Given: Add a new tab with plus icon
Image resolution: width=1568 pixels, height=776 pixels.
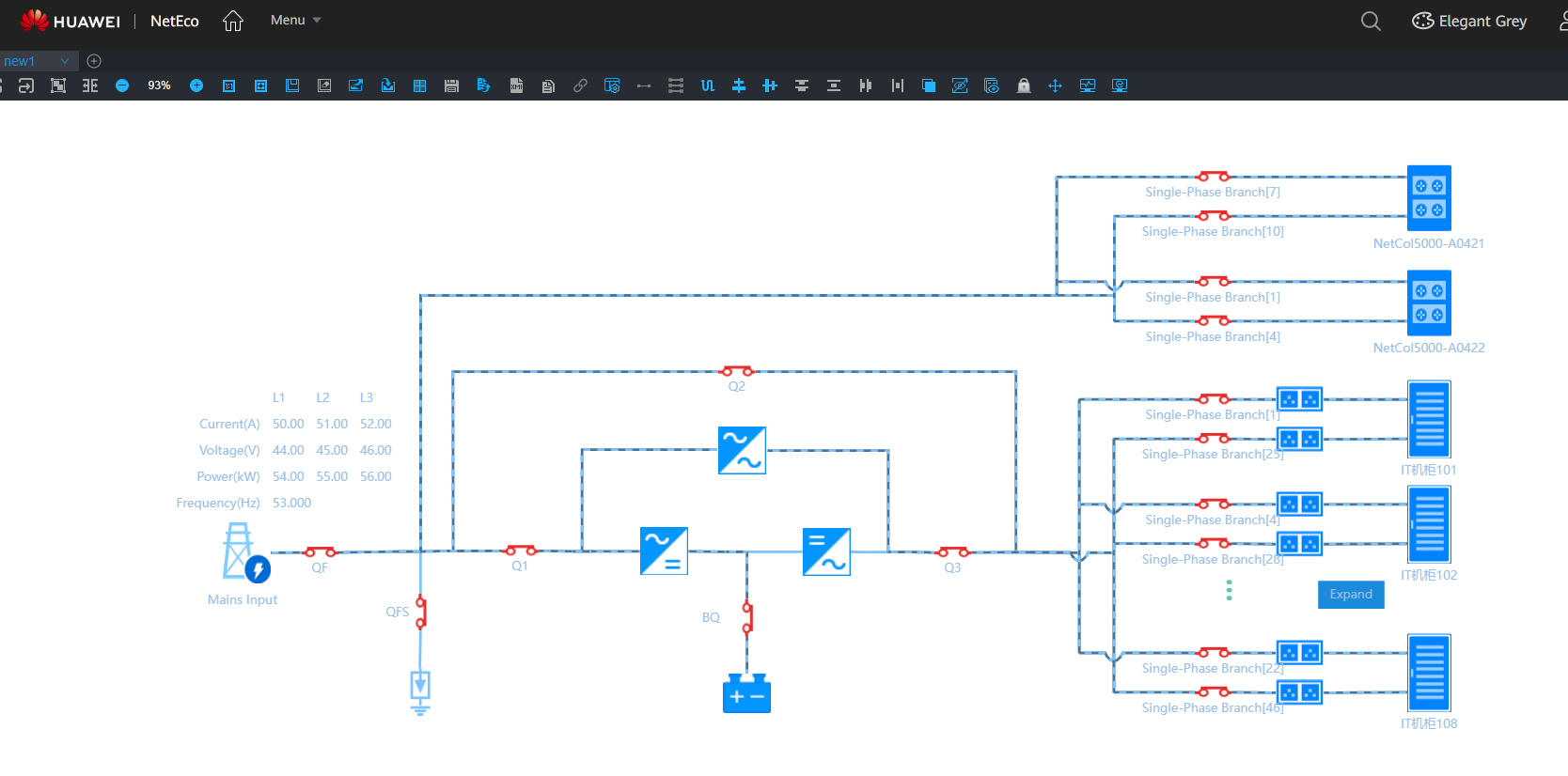Looking at the screenshot, I should click(x=94, y=61).
